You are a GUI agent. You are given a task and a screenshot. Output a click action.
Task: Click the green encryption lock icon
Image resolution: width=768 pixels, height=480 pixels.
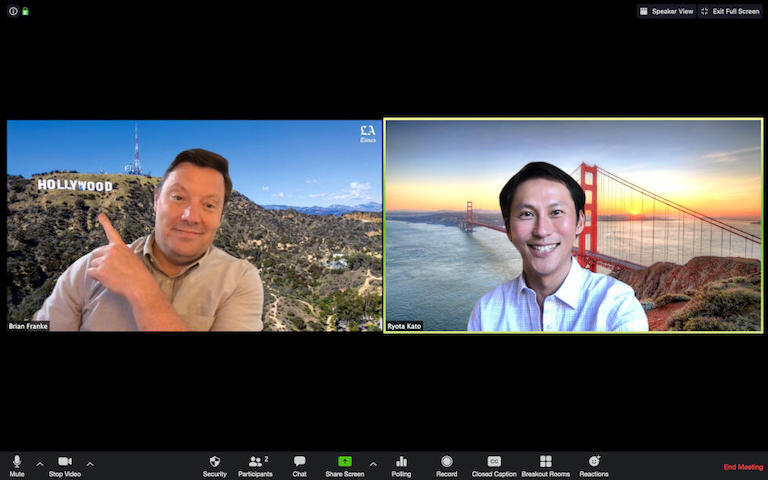[25, 11]
